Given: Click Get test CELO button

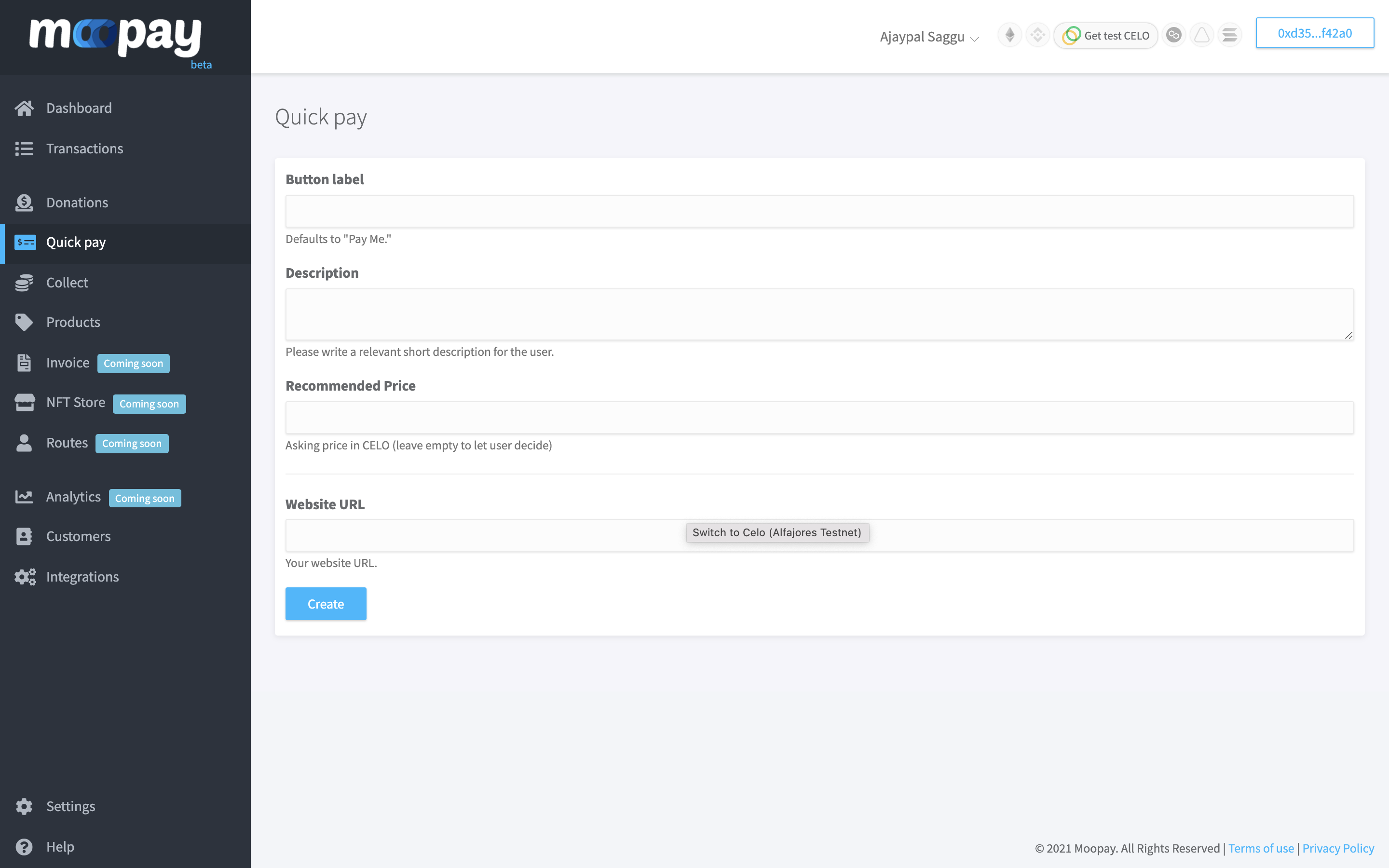Looking at the screenshot, I should [x=1106, y=36].
